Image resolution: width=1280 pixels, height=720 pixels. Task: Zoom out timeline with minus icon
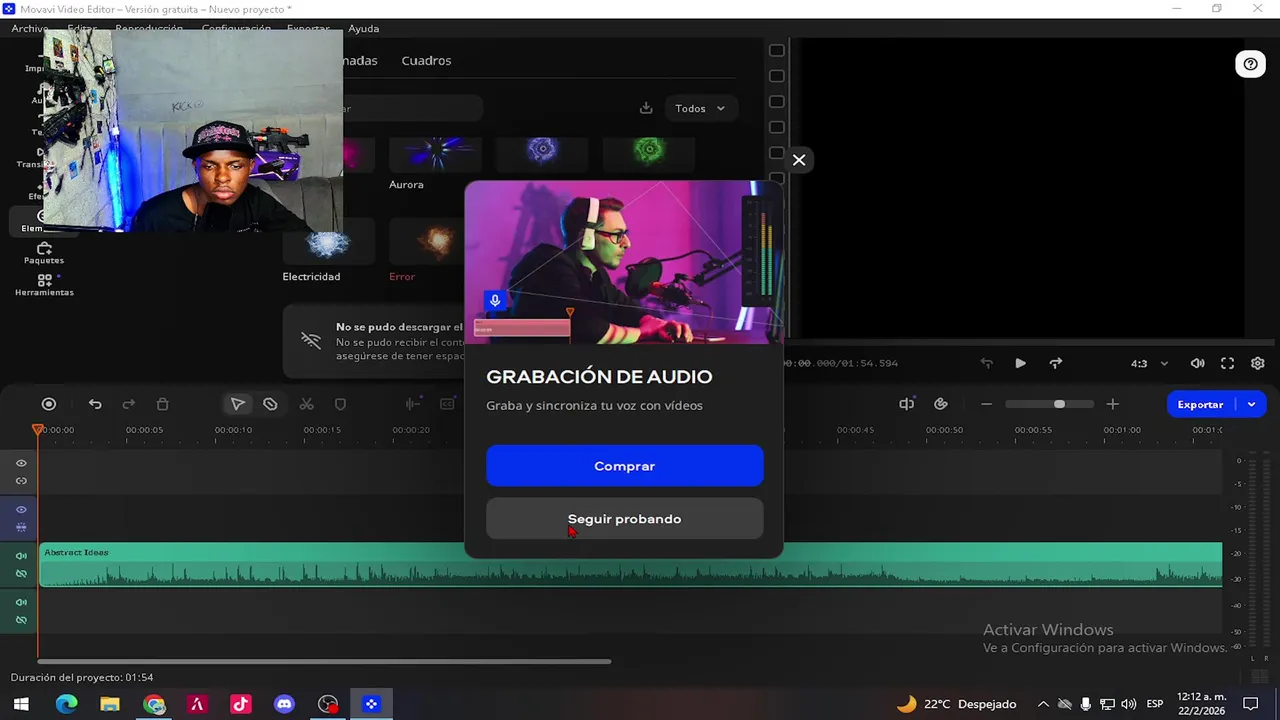(986, 404)
